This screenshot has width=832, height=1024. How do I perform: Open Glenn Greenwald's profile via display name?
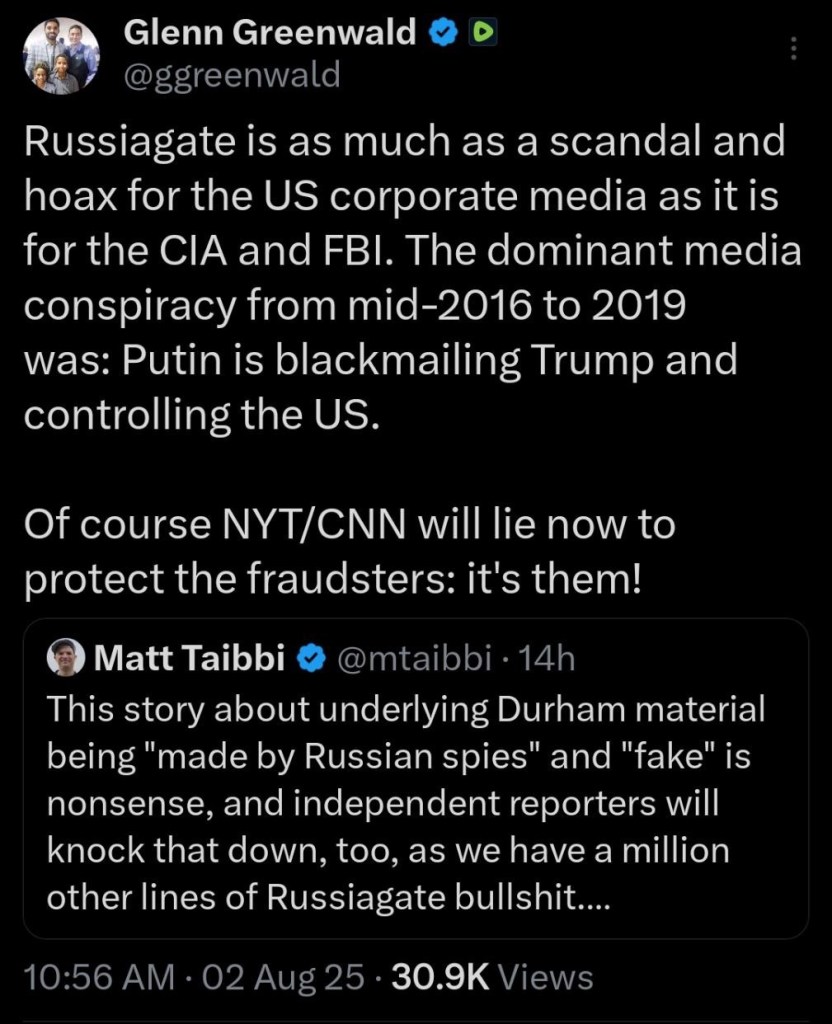tap(269, 33)
